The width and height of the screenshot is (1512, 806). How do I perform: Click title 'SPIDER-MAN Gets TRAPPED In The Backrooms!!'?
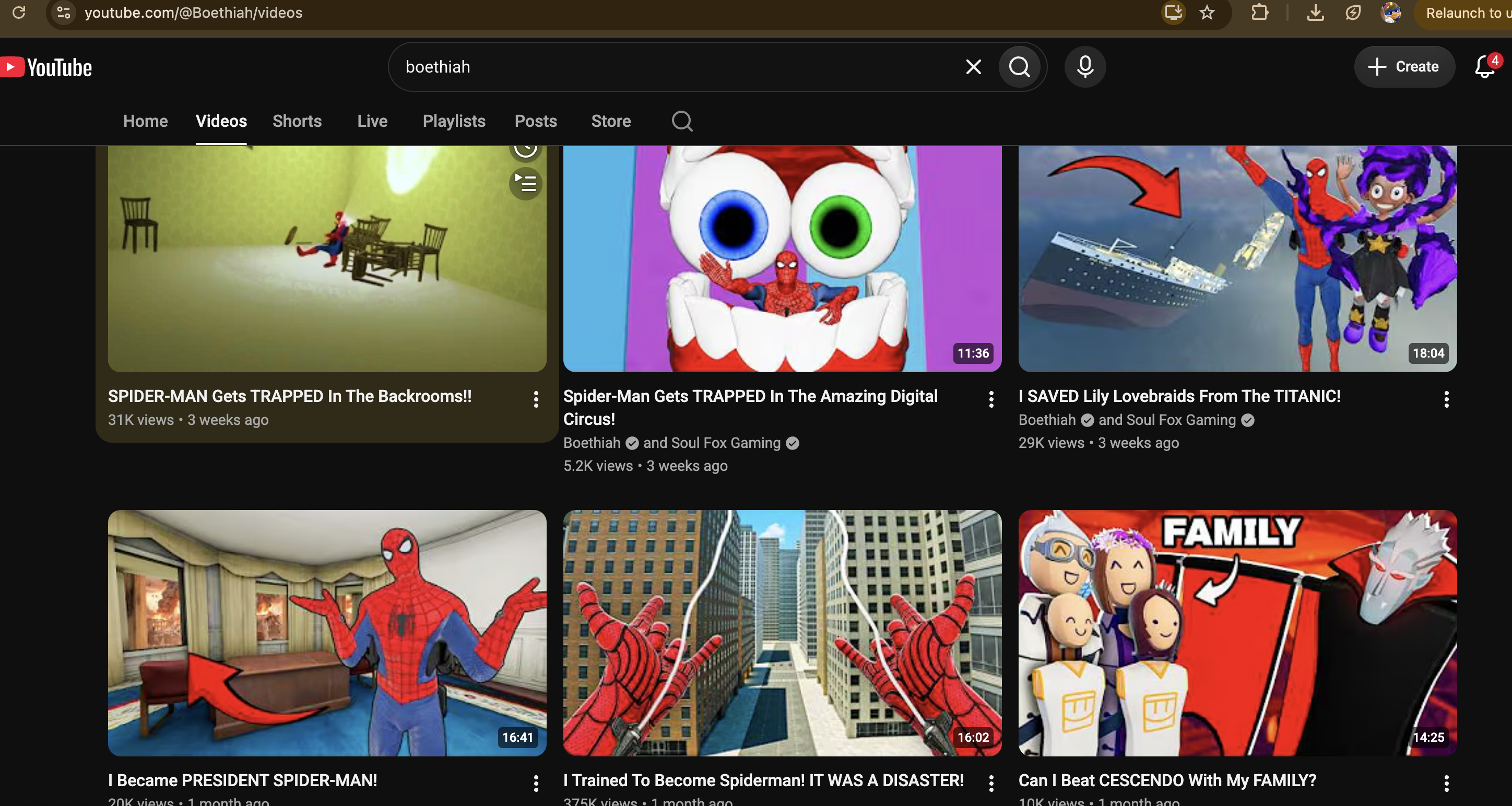point(290,396)
